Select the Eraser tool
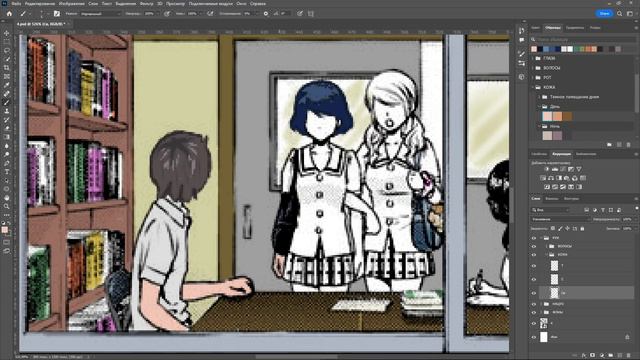The width and height of the screenshot is (640, 360). click(7, 129)
